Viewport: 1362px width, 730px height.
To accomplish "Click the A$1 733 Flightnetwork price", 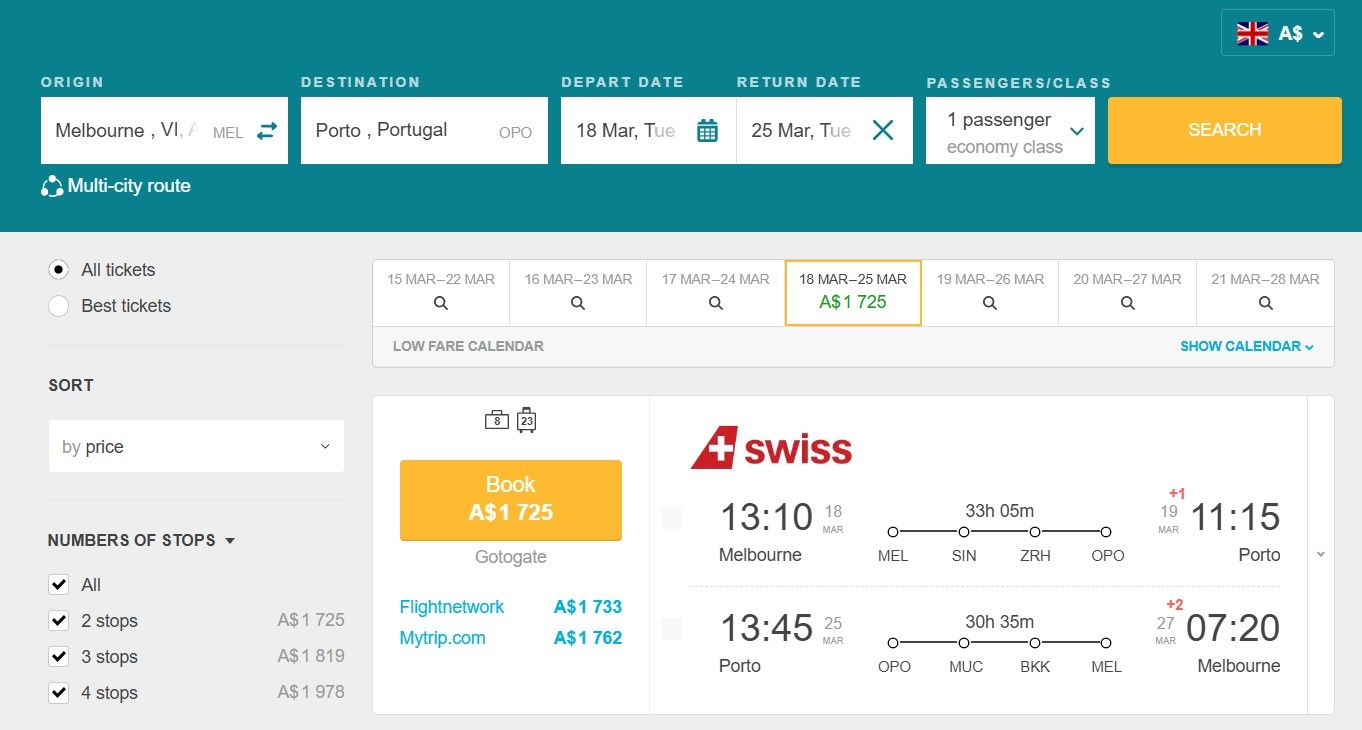I will pos(588,607).
